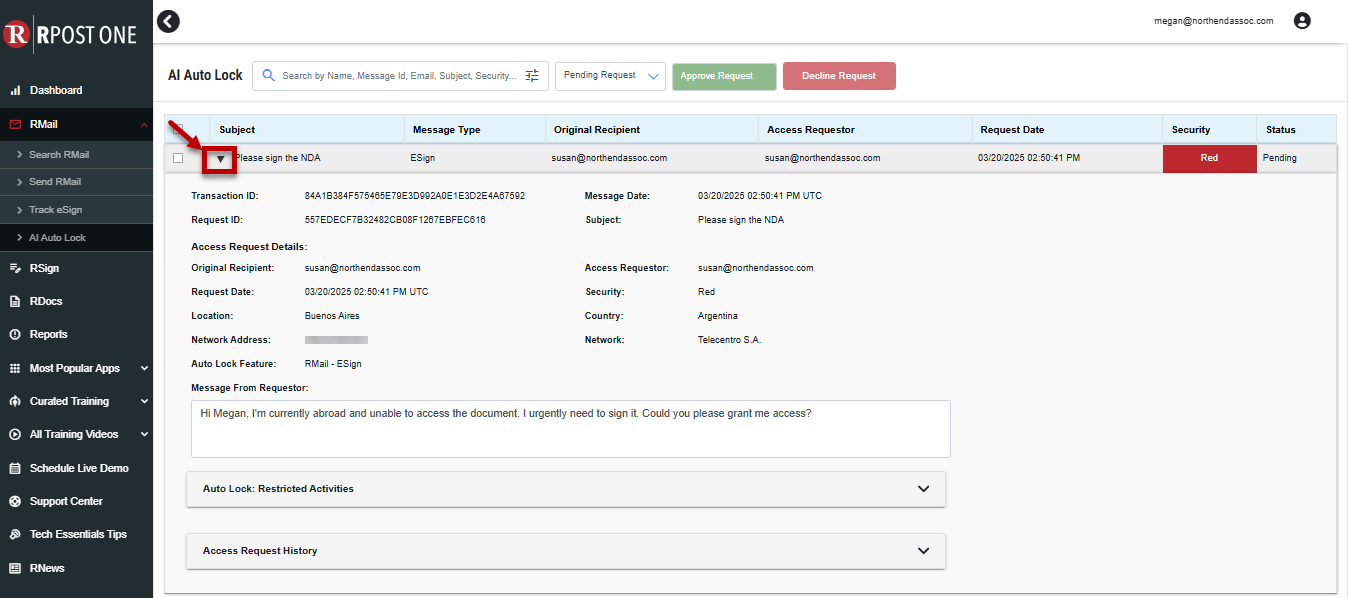Click the Approve Request button
The image size is (1348, 598).
pos(724,76)
